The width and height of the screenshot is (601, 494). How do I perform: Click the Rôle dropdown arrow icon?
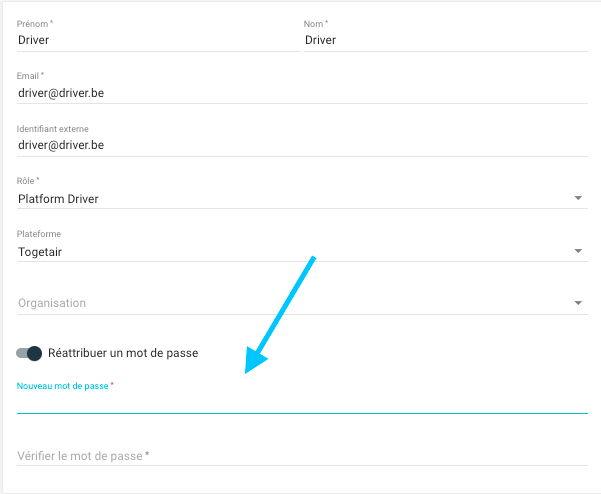(x=578, y=198)
